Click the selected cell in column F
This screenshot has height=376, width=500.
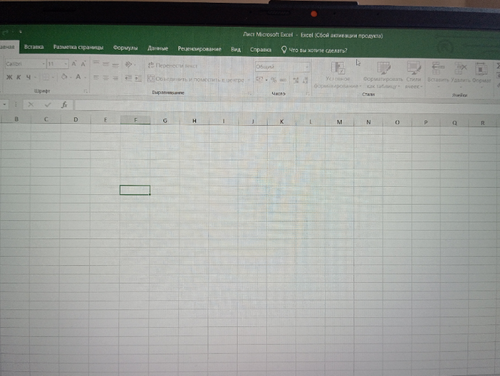click(x=135, y=190)
